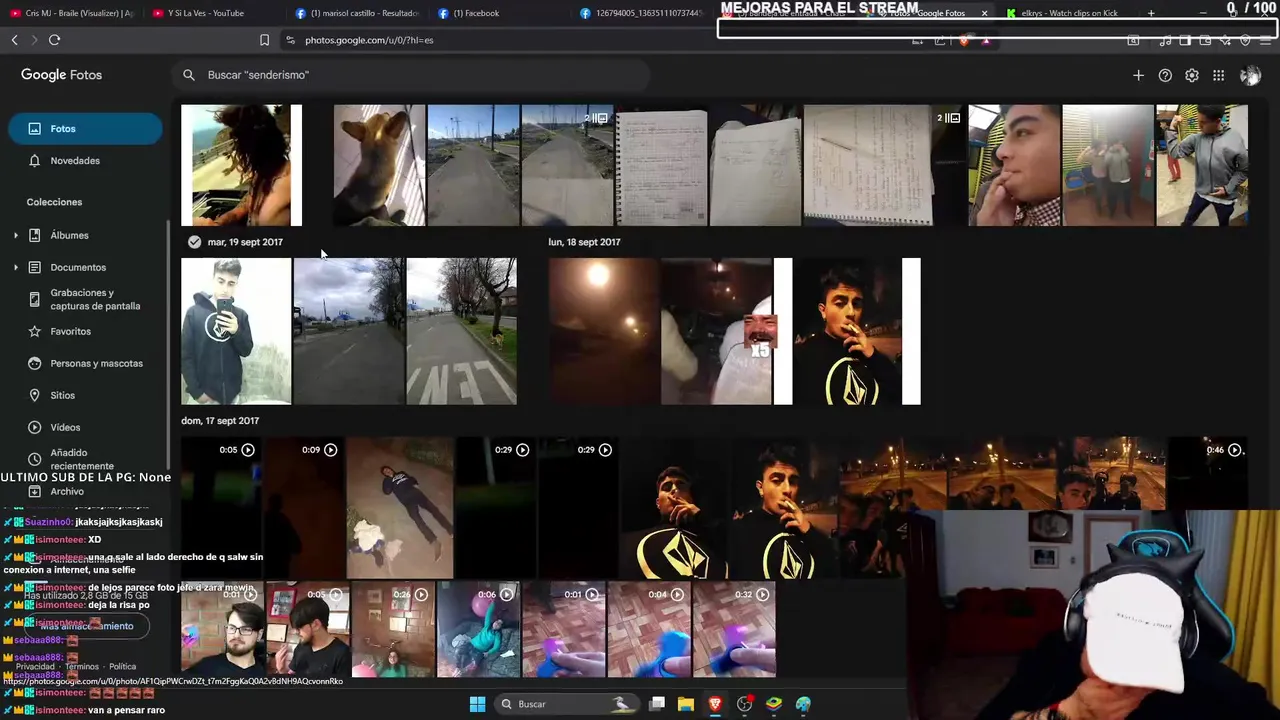Open Grabaciones y capturas de pantalla

tap(95, 300)
